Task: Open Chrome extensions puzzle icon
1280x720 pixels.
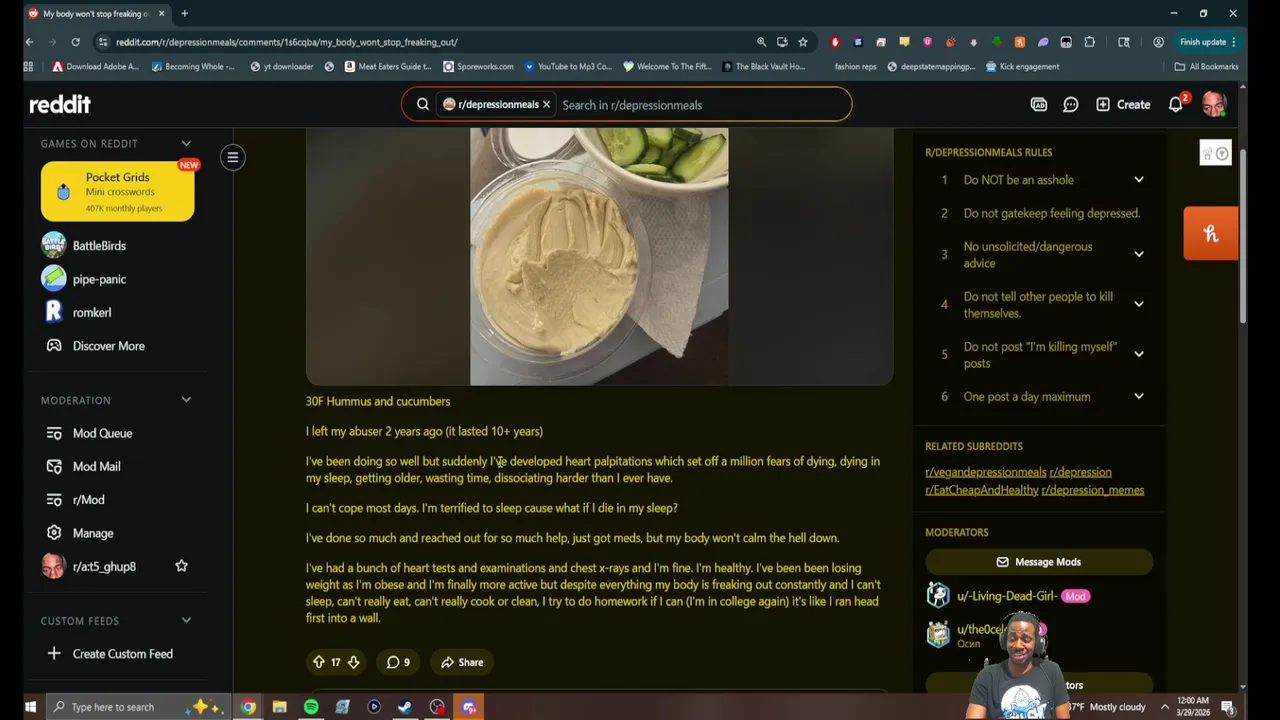Action: click(x=1089, y=42)
